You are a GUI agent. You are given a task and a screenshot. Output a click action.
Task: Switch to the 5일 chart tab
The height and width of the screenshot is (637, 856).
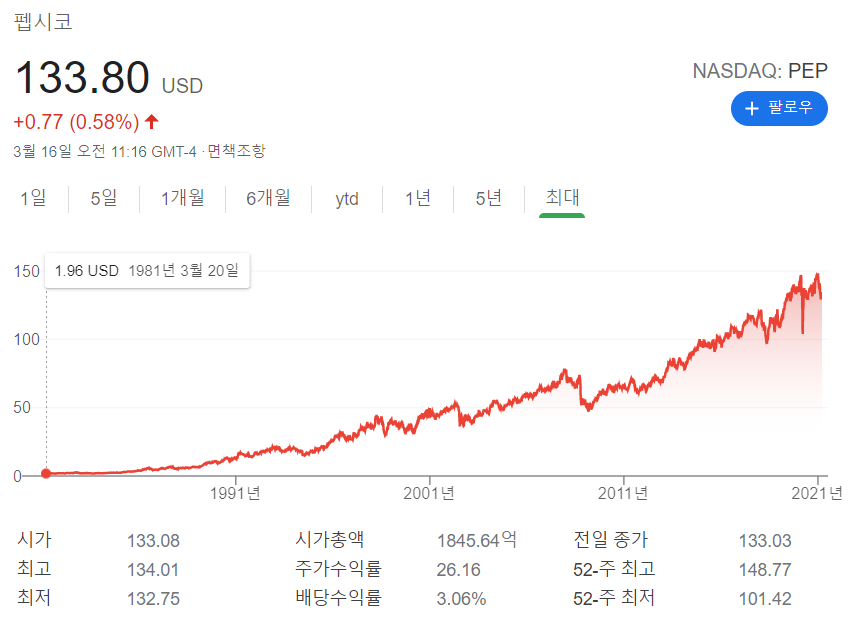104,198
